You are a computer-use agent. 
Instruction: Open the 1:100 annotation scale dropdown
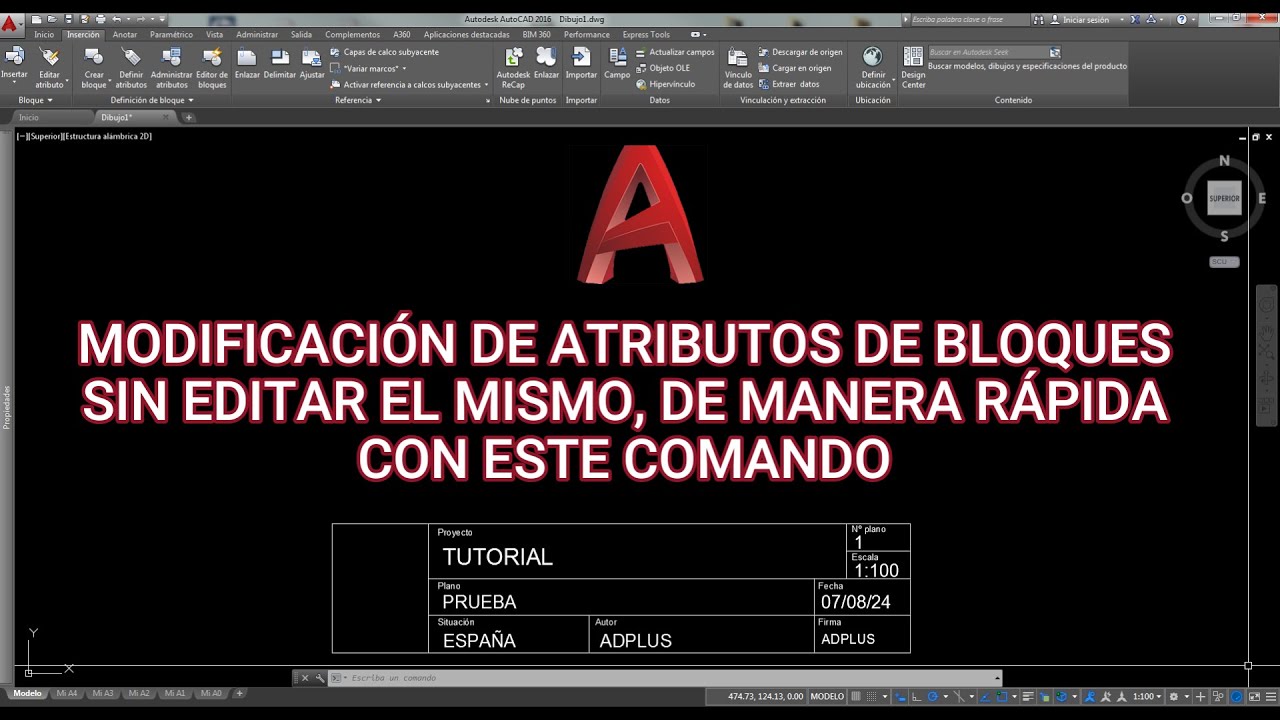pyautogui.click(x=1148, y=696)
